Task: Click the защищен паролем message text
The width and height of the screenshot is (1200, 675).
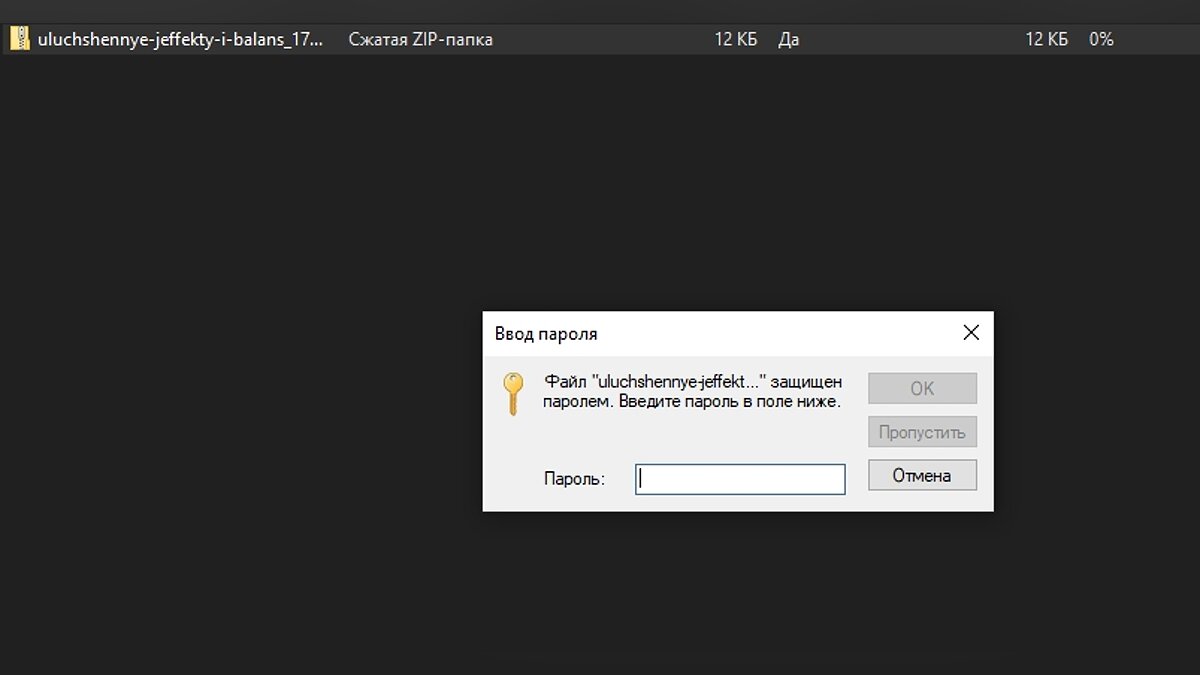Action: (x=692, y=392)
